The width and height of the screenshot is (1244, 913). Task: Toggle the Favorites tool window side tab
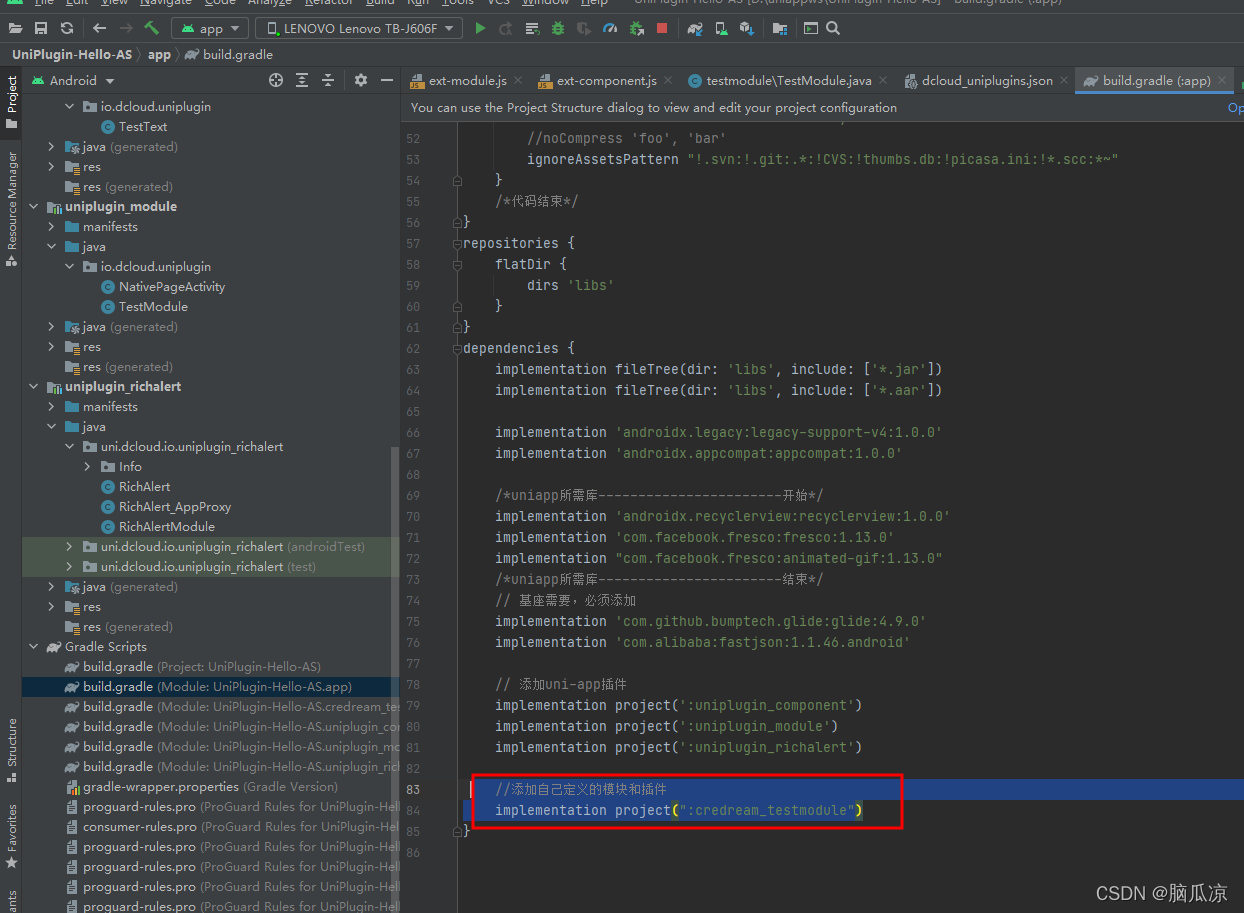pos(11,835)
